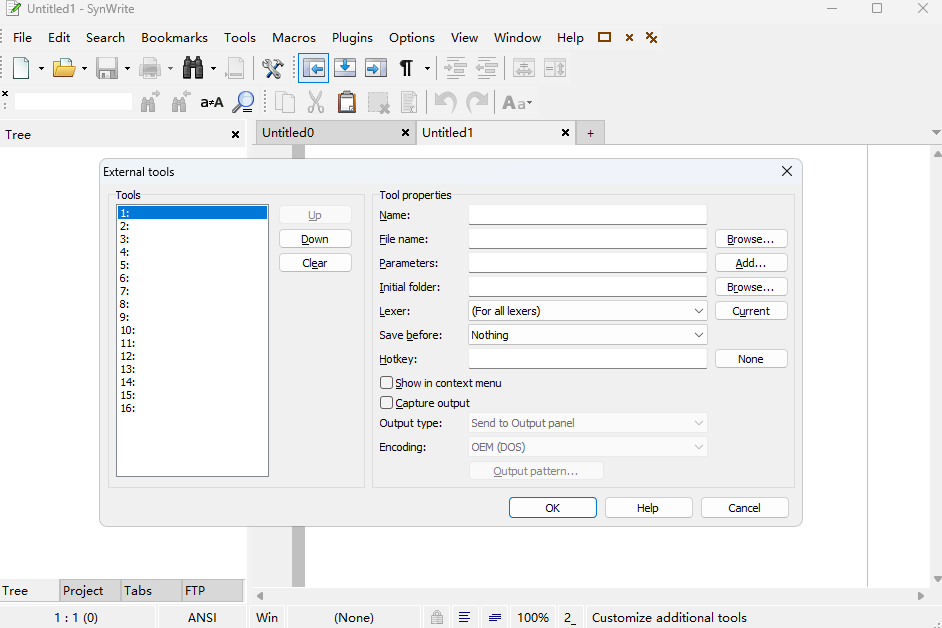
Task: Click the New file icon in toolbar
Action: point(22,68)
